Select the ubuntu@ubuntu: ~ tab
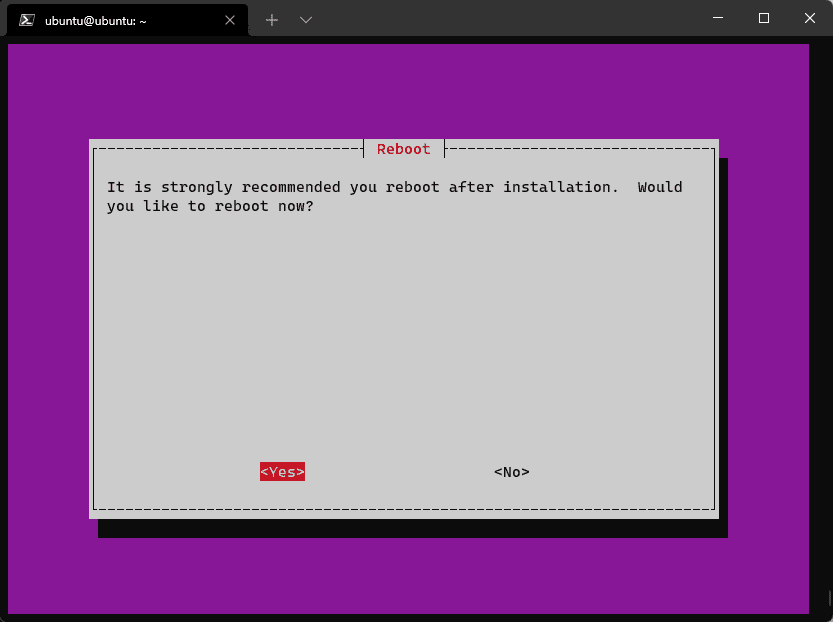 (x=128, y=20)
